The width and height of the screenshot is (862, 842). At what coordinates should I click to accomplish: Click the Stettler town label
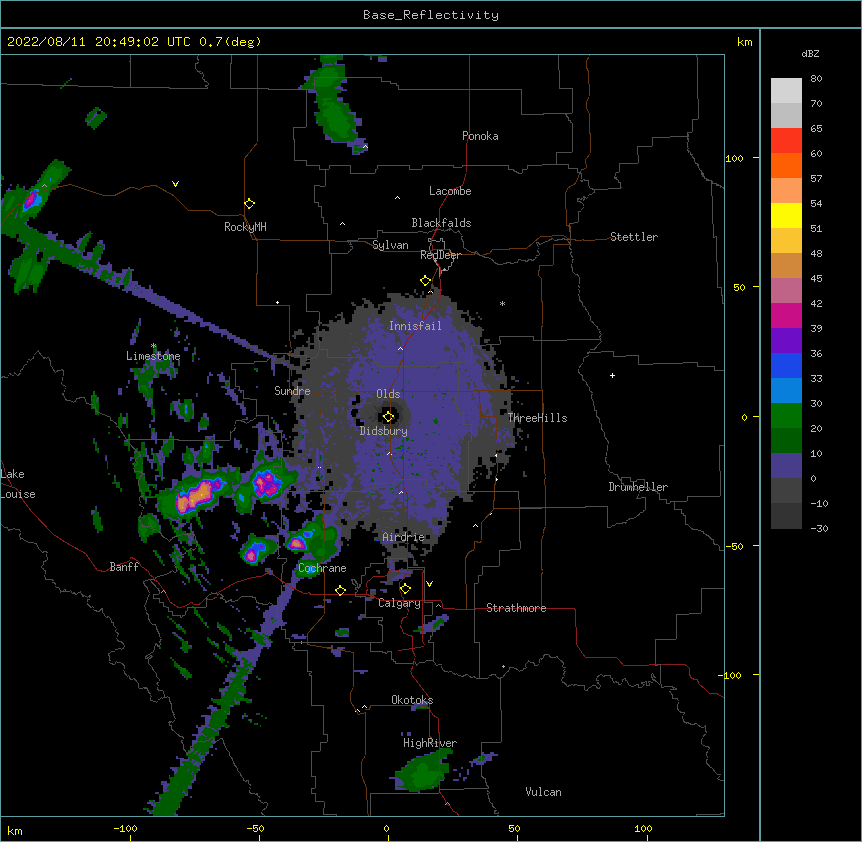click(x=634, y=237)
